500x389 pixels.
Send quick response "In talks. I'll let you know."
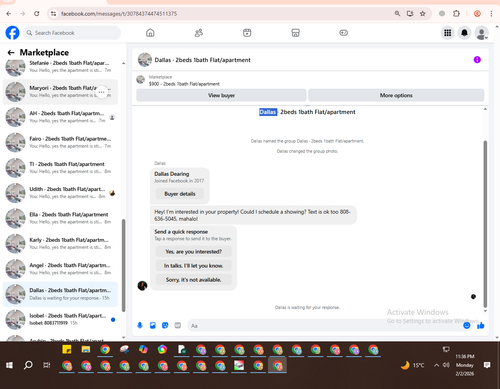coord(194,266)
